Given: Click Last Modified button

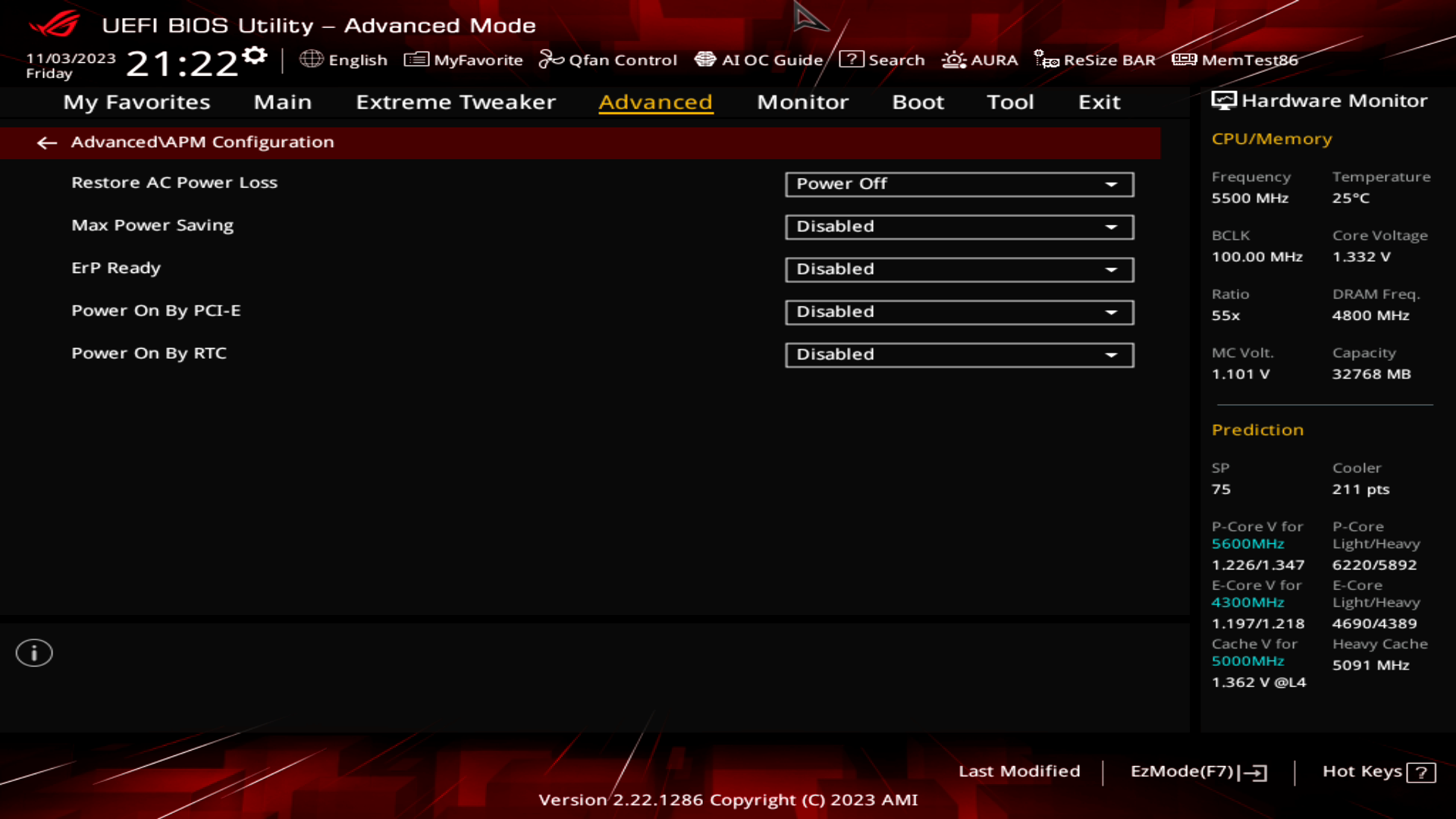Looking at the screenshot, I should pyautogui.click(x=1019, y=771).
